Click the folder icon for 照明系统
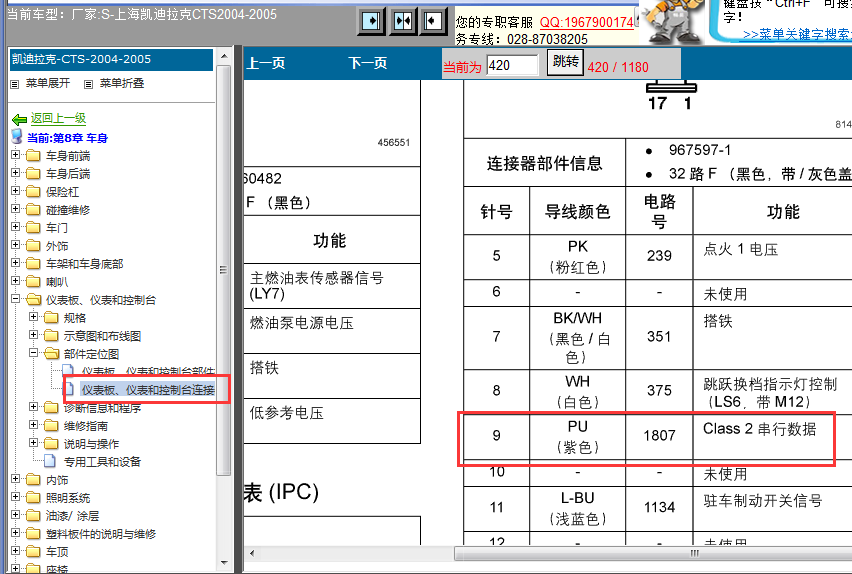Viewport: 852px width, 574px height. 33,498
